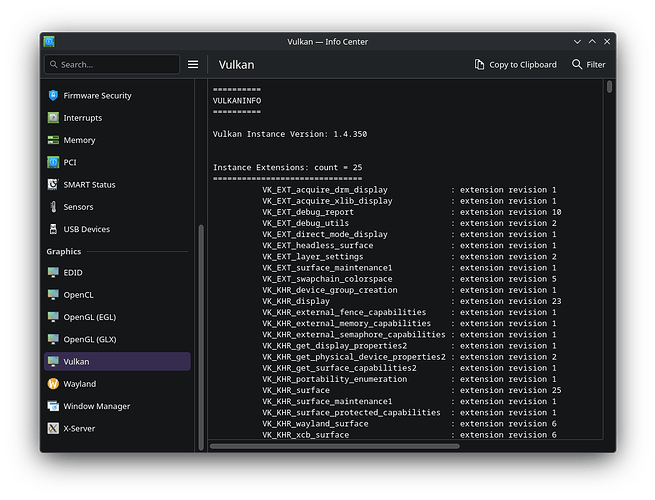Image resolution: width=655 pixels, height=500 pixels.
Task: Open USB Devices label
Action: tap(86, 229)
